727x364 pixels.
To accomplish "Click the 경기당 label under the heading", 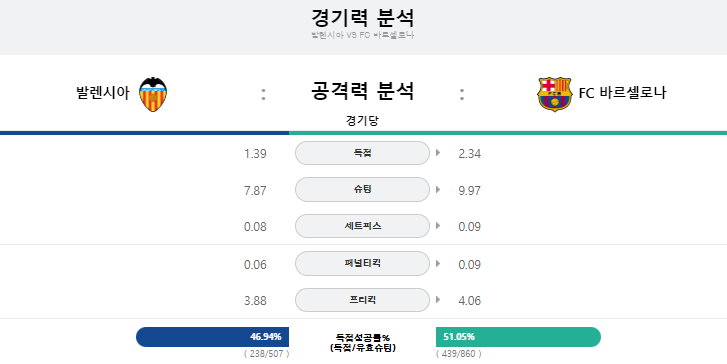I will click(x=362, y=121).
